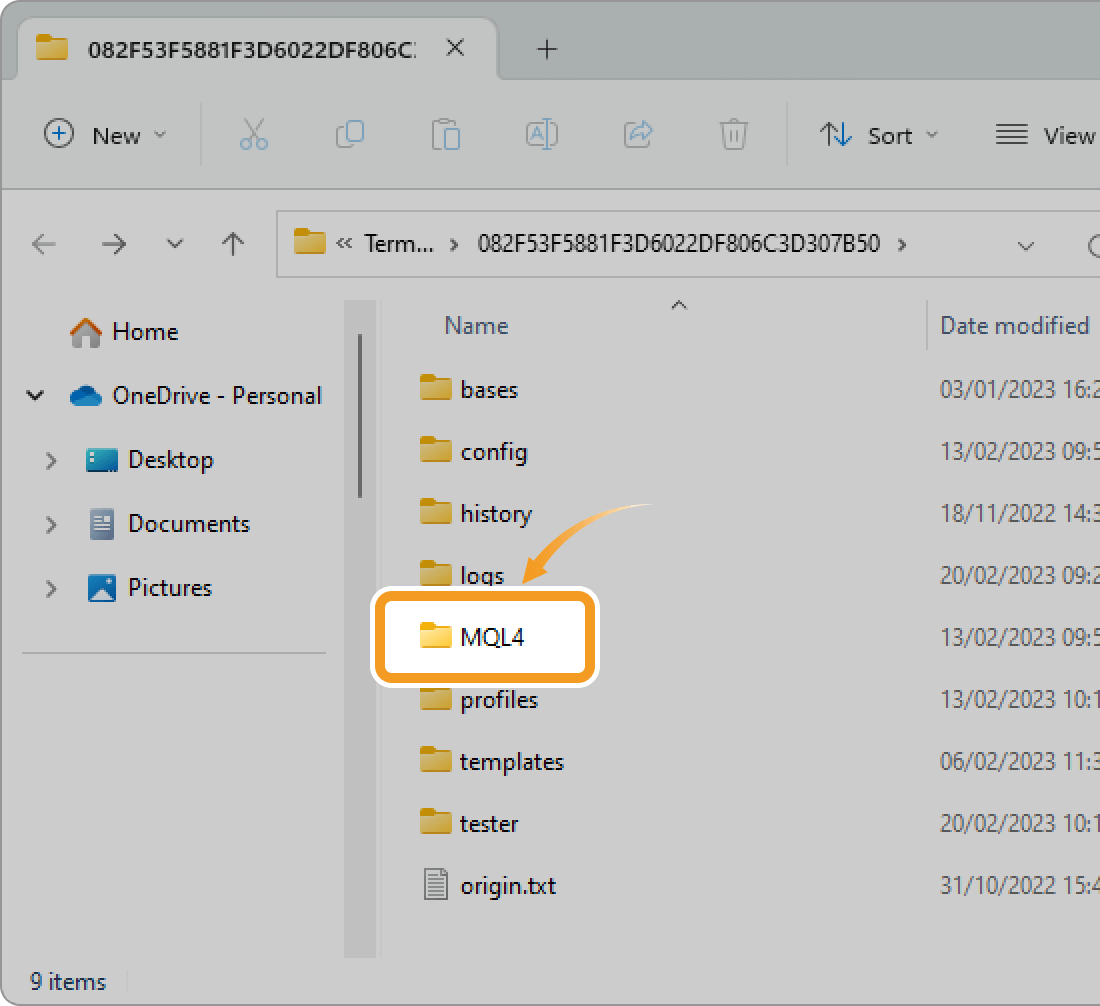This screenshot has height=1006, width=1100.
Task: Click the Rename icon in toolbar
Action: [541, 135]
